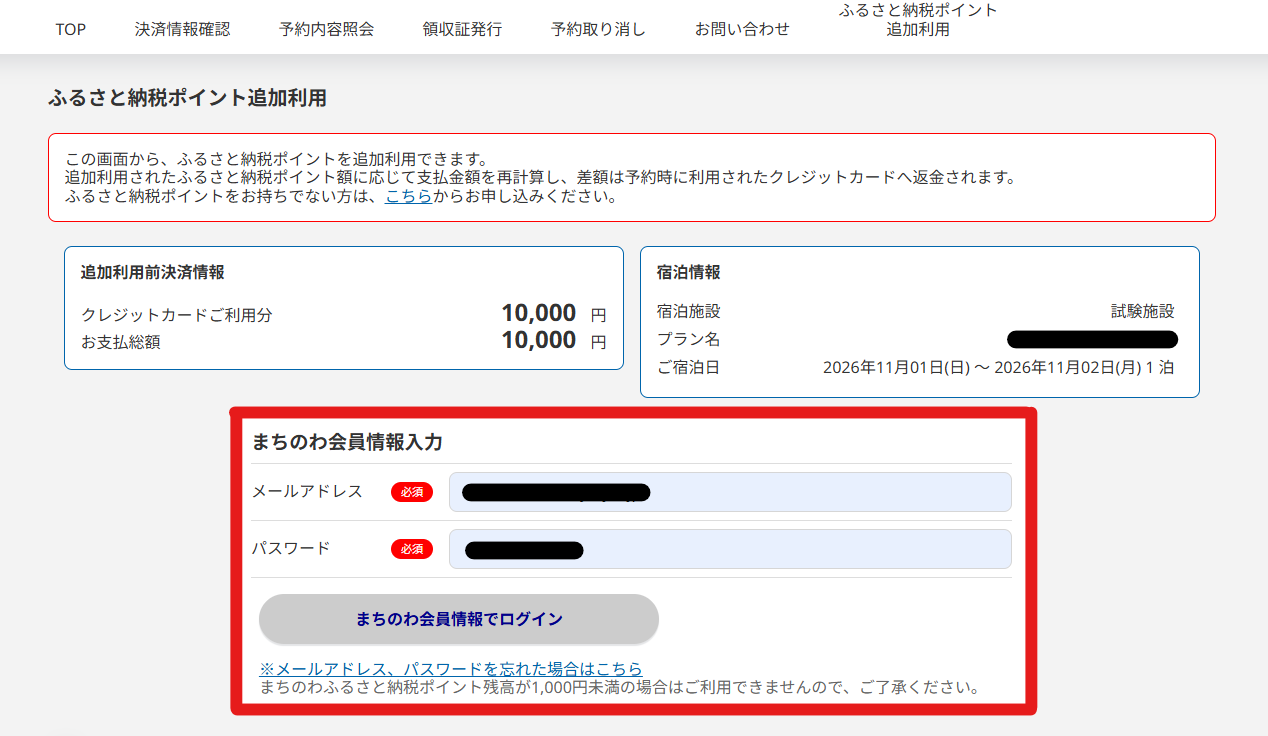Open the 予約内容照会 menu item
This screenshot has width=1268, height=736.
(x=326, y=29)
